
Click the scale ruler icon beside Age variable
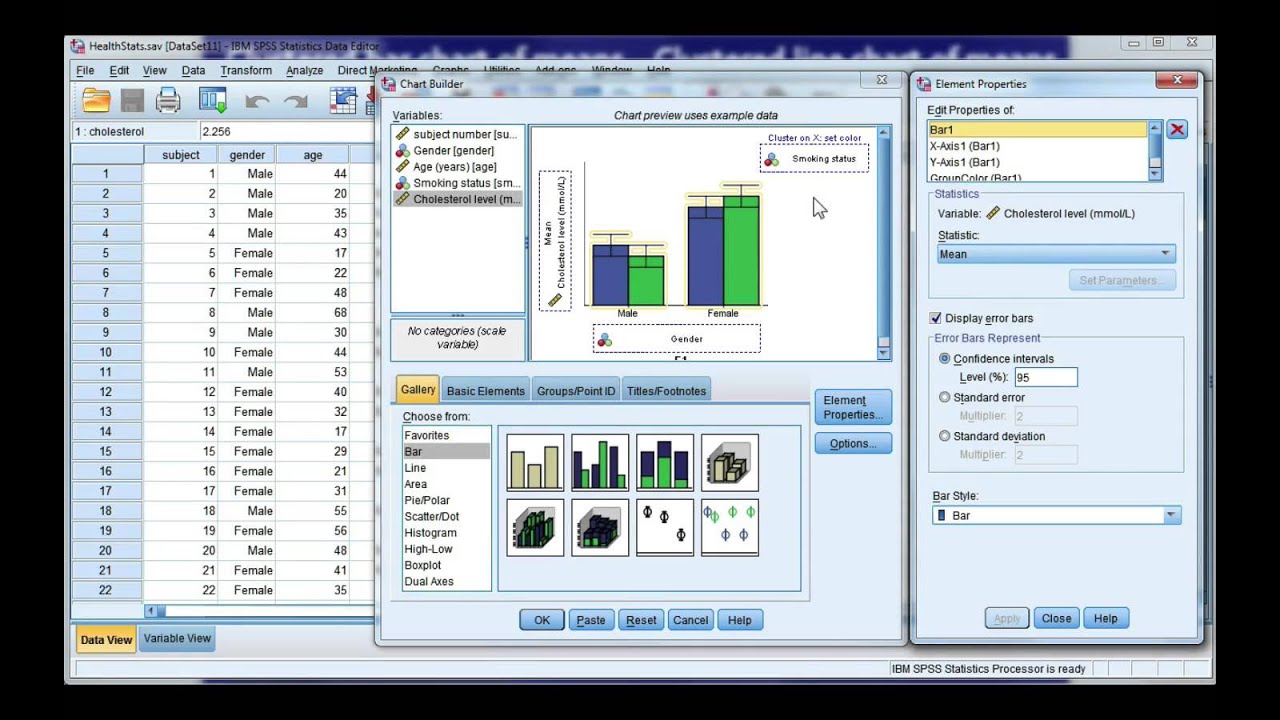[402, 167]
